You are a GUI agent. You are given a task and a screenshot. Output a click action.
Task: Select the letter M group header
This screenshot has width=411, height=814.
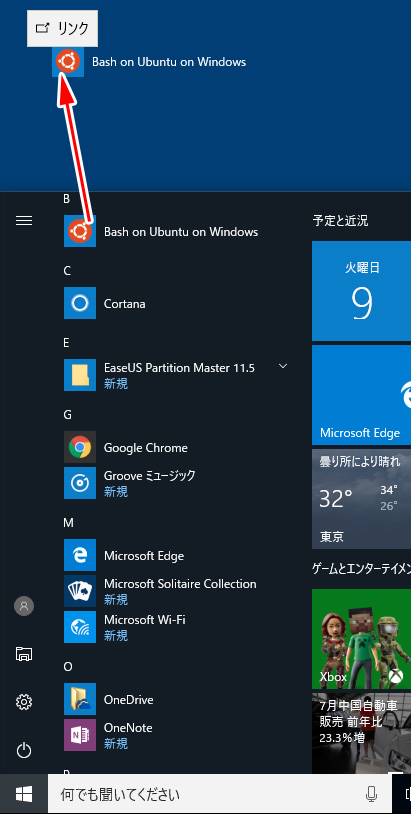[68, 523]
